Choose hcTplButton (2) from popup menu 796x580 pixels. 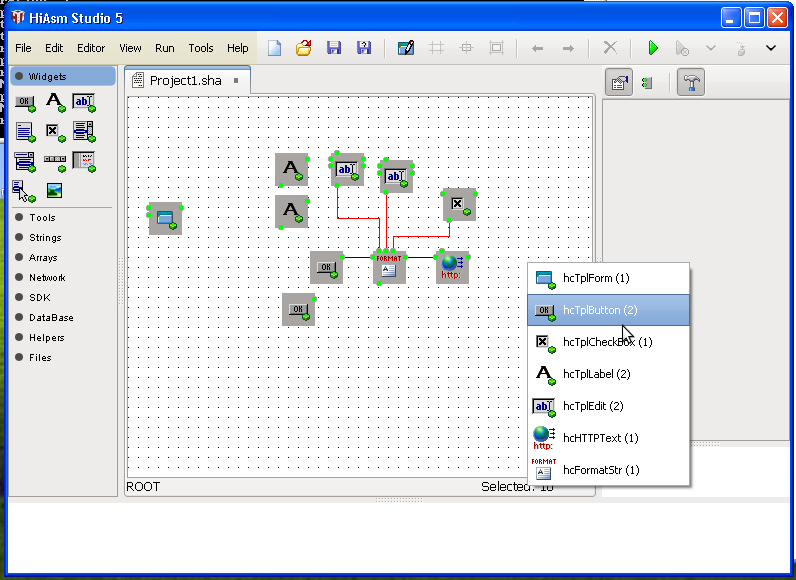[x=608, y=310]
